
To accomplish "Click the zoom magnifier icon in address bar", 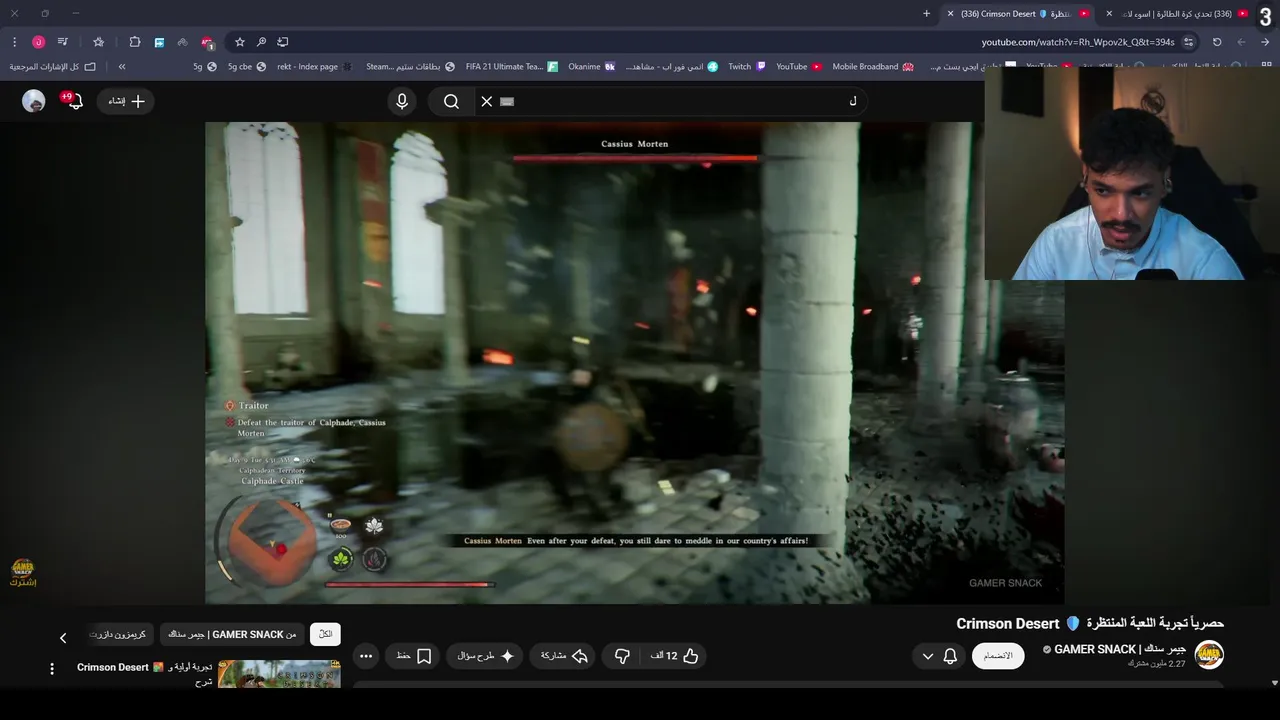I will (x=261, y=42).
